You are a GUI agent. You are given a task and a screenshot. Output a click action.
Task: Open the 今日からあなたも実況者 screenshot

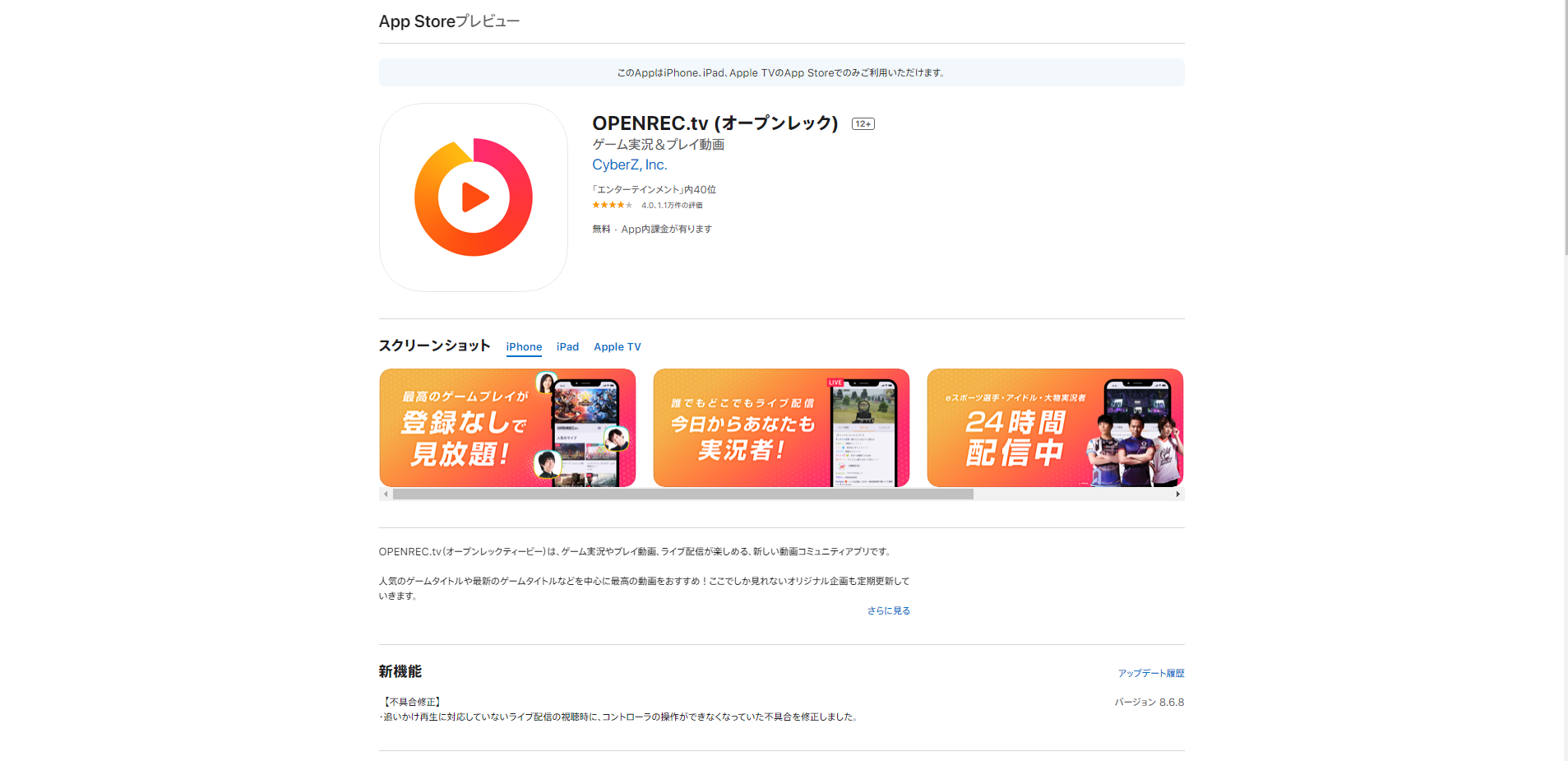pos(781,428)
